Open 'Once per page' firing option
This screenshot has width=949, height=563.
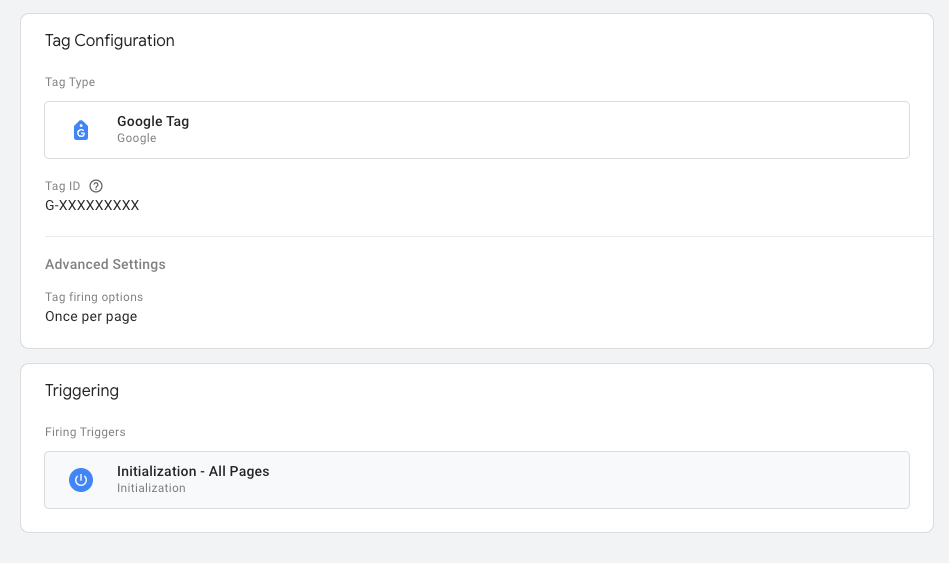pyautogui.click(x=91, y=316)
